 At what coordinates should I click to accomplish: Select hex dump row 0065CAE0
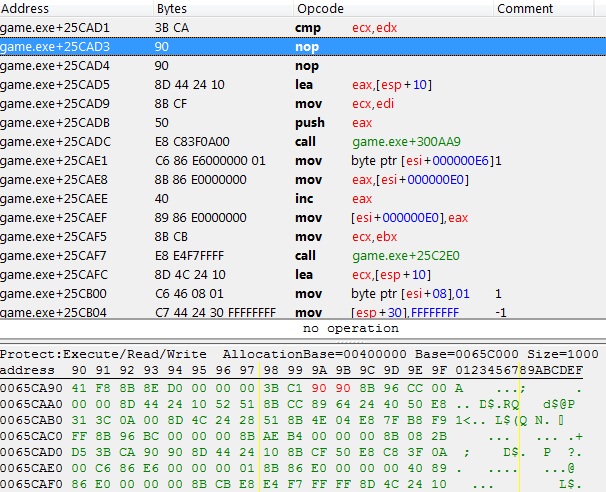291,468
